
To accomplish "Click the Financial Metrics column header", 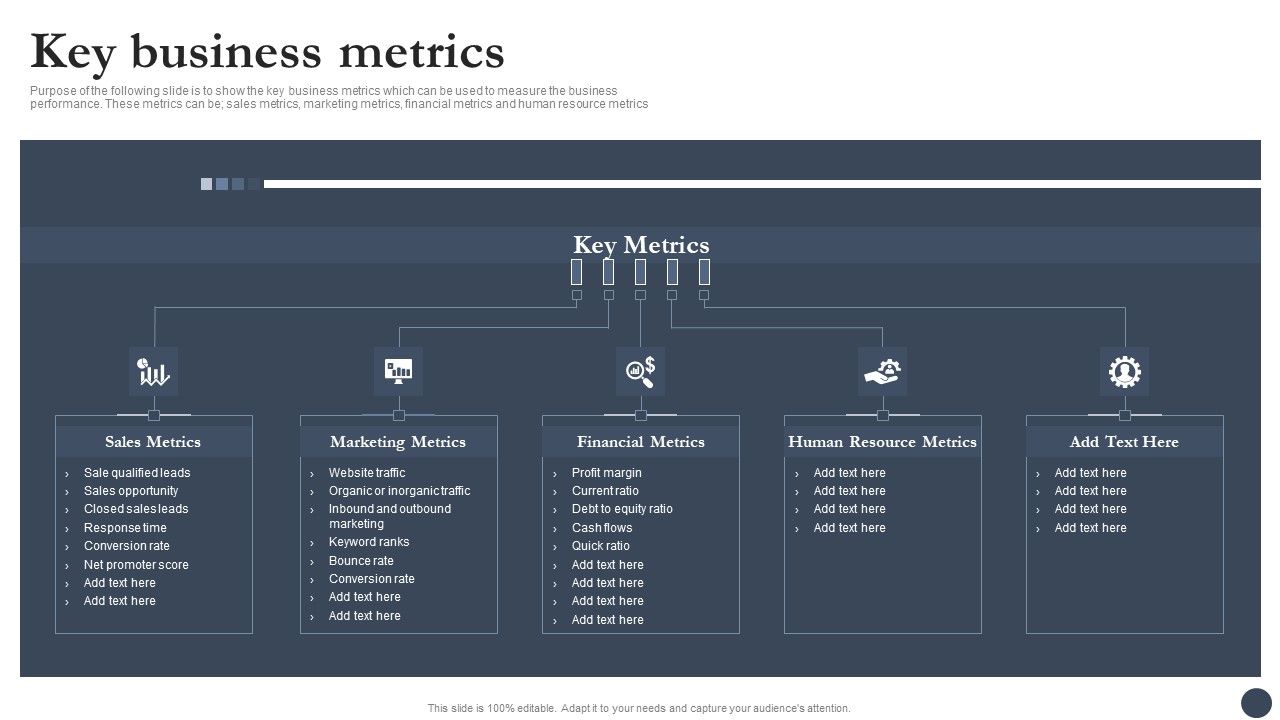I will 640,441.
